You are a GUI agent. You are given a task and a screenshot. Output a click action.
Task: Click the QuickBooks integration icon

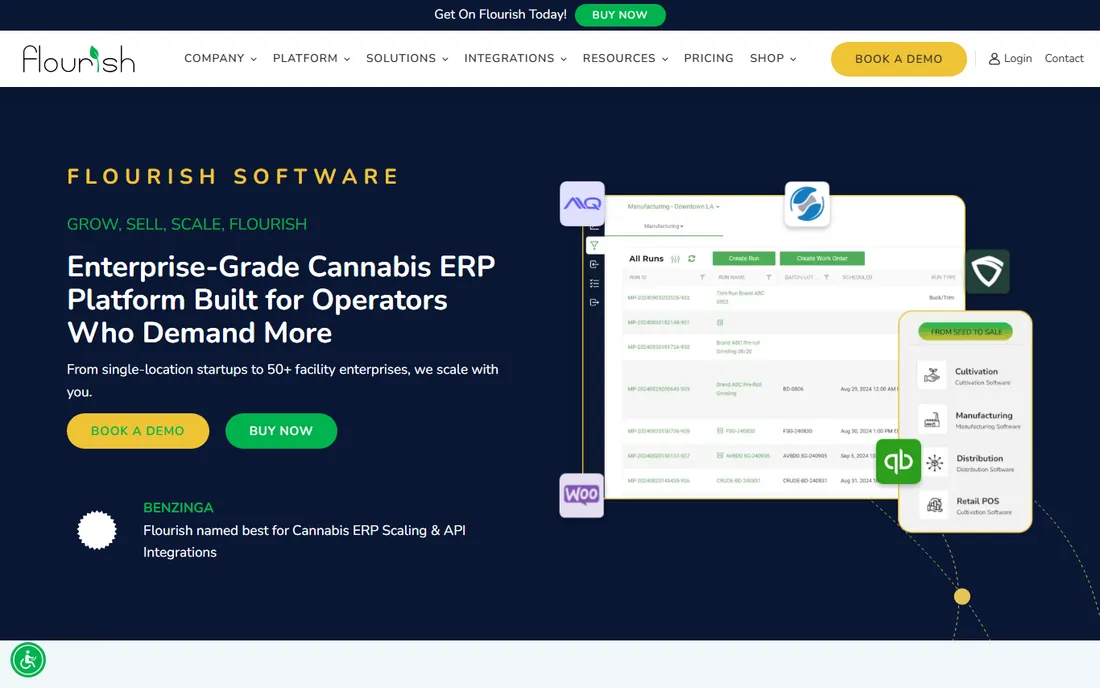(899, 461)
